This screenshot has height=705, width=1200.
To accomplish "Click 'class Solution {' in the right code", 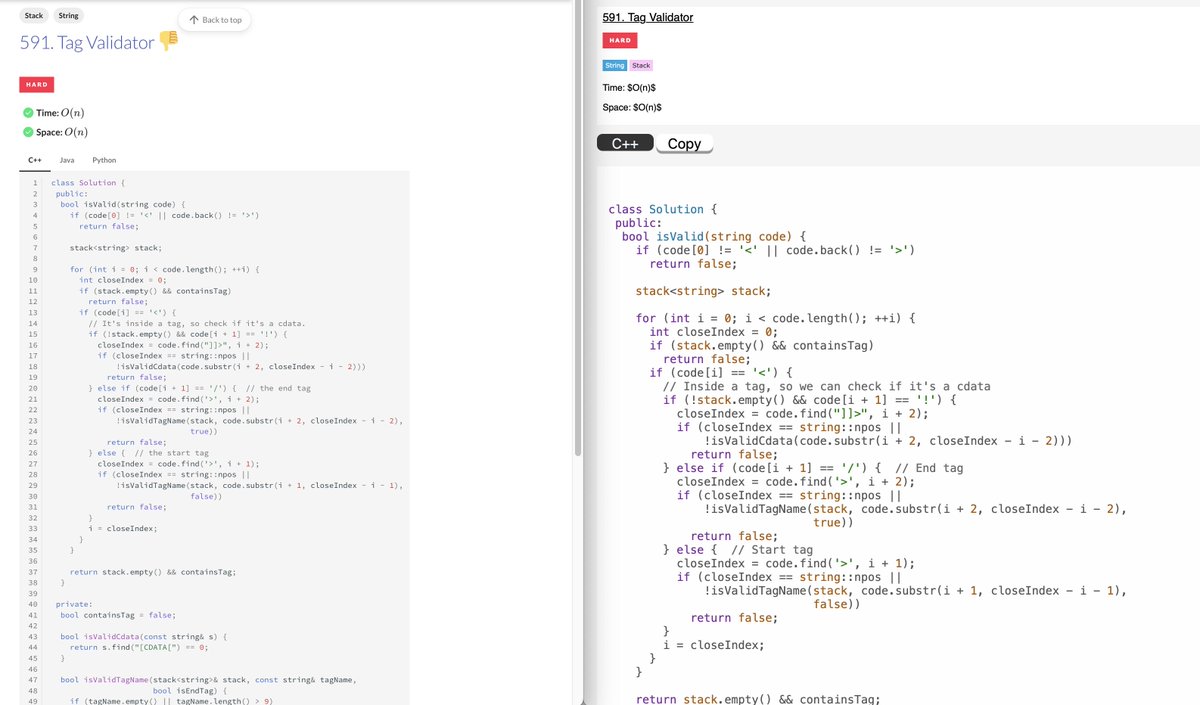I will [663, 209].
